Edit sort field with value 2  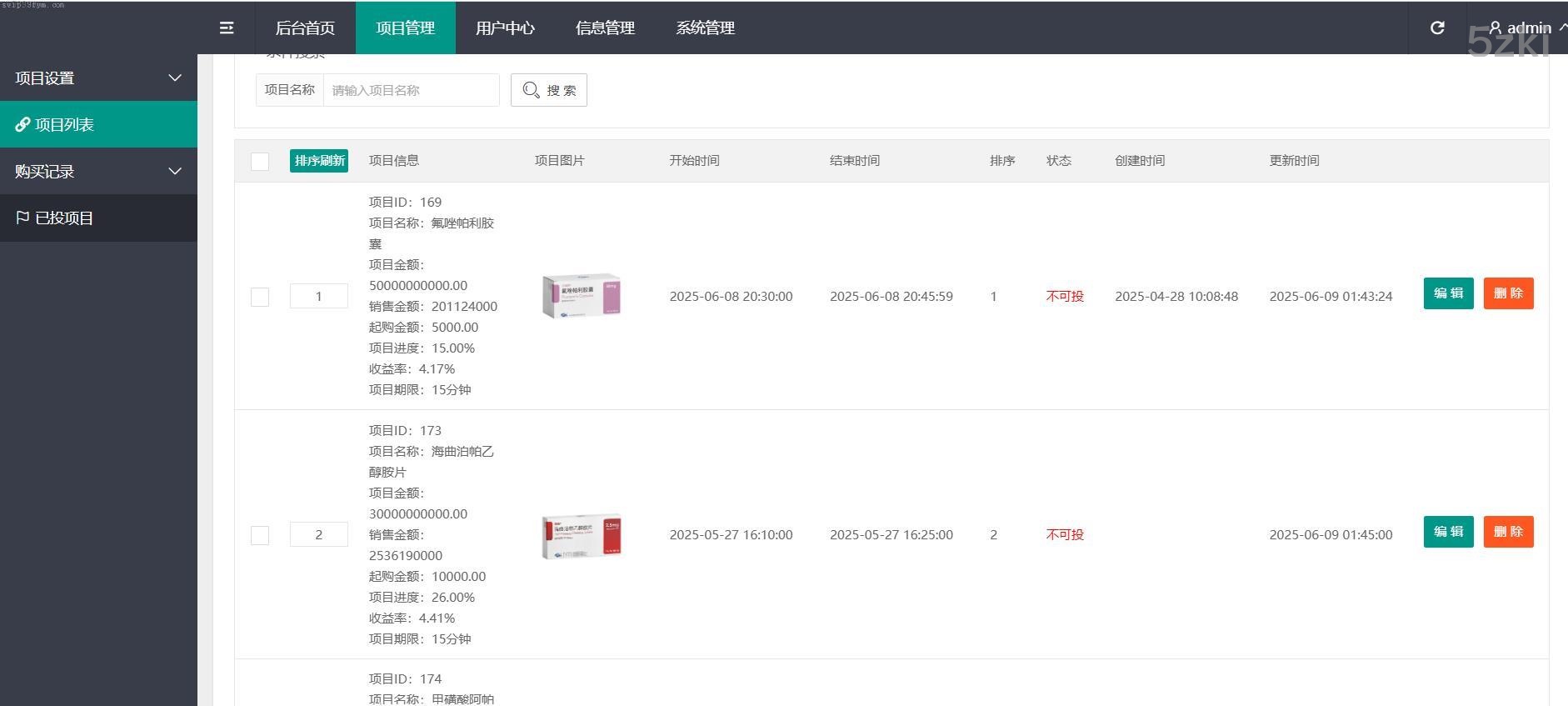tap(319, 534)
